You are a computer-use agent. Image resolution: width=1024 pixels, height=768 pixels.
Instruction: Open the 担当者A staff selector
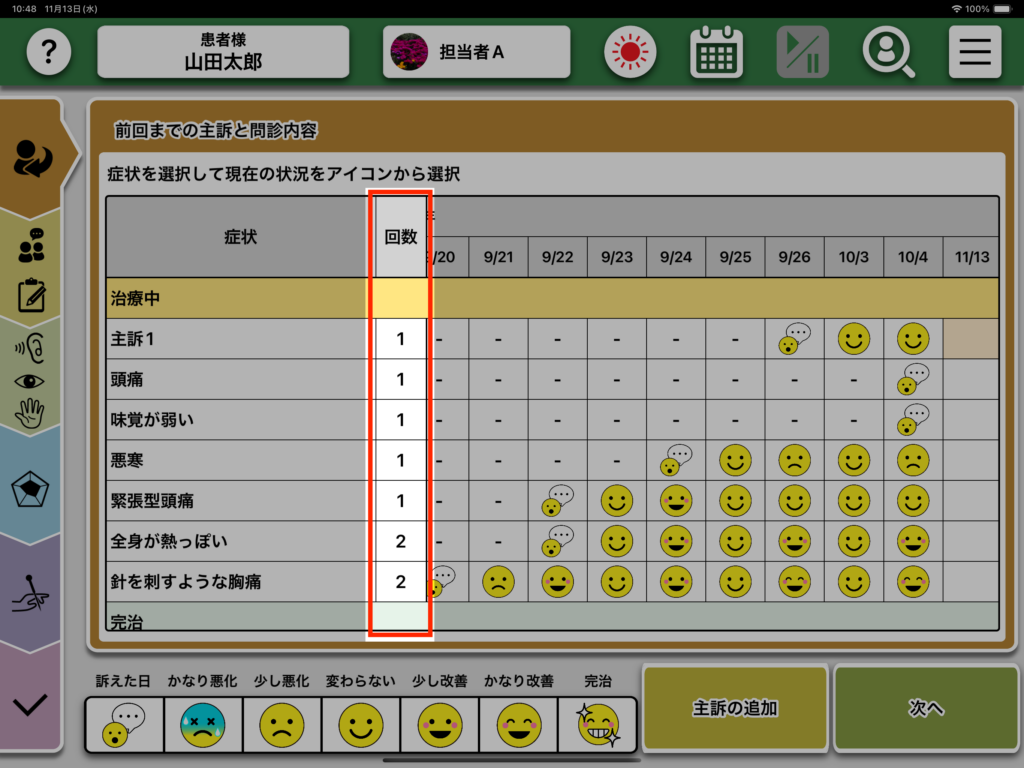[476, 52]
